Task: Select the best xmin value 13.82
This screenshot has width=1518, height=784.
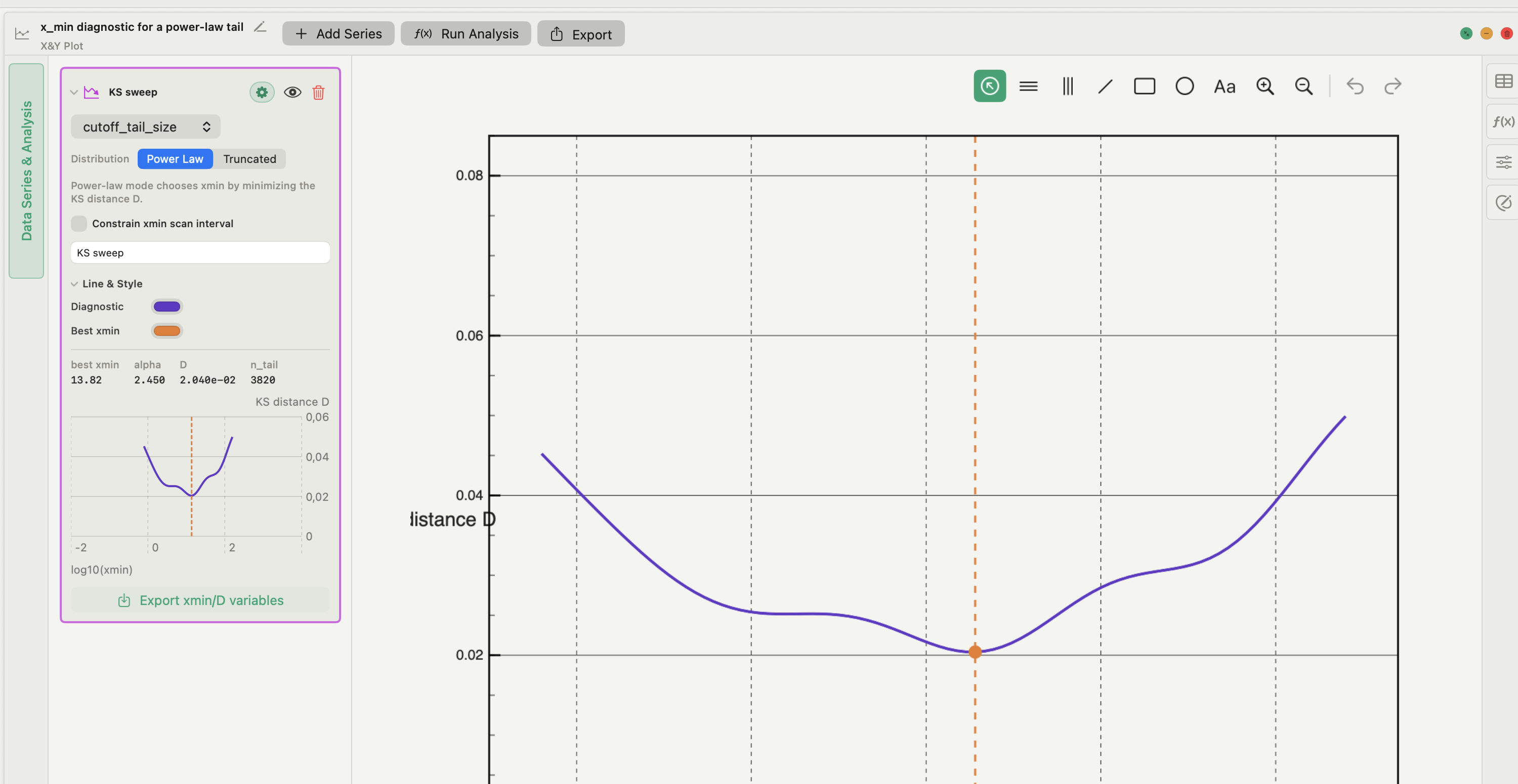Action: click(x=86, y=380)
